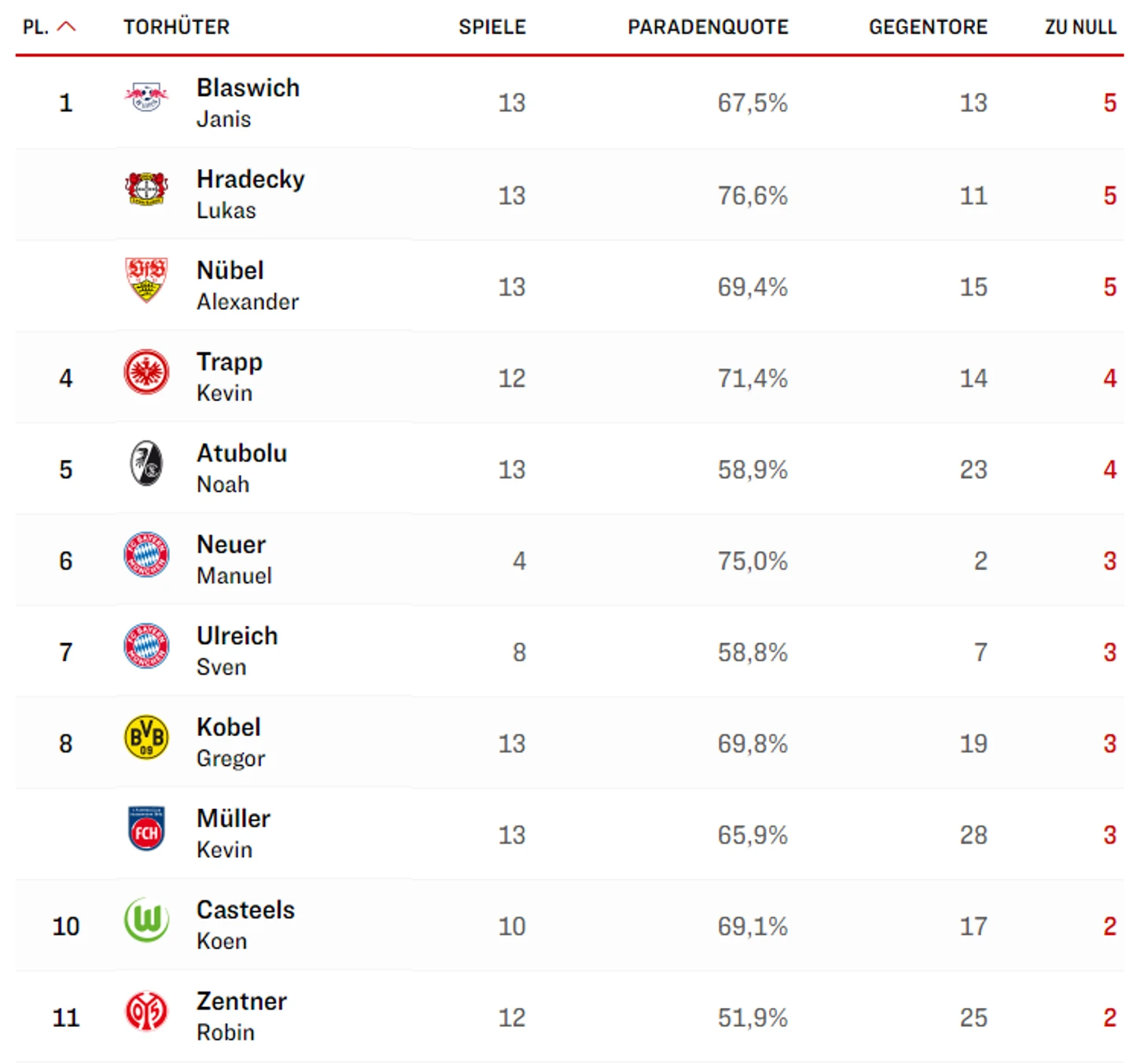Click the VfL Wolfsburg logo
The height and width of the screenshot is (1063, 1148).
146,920
